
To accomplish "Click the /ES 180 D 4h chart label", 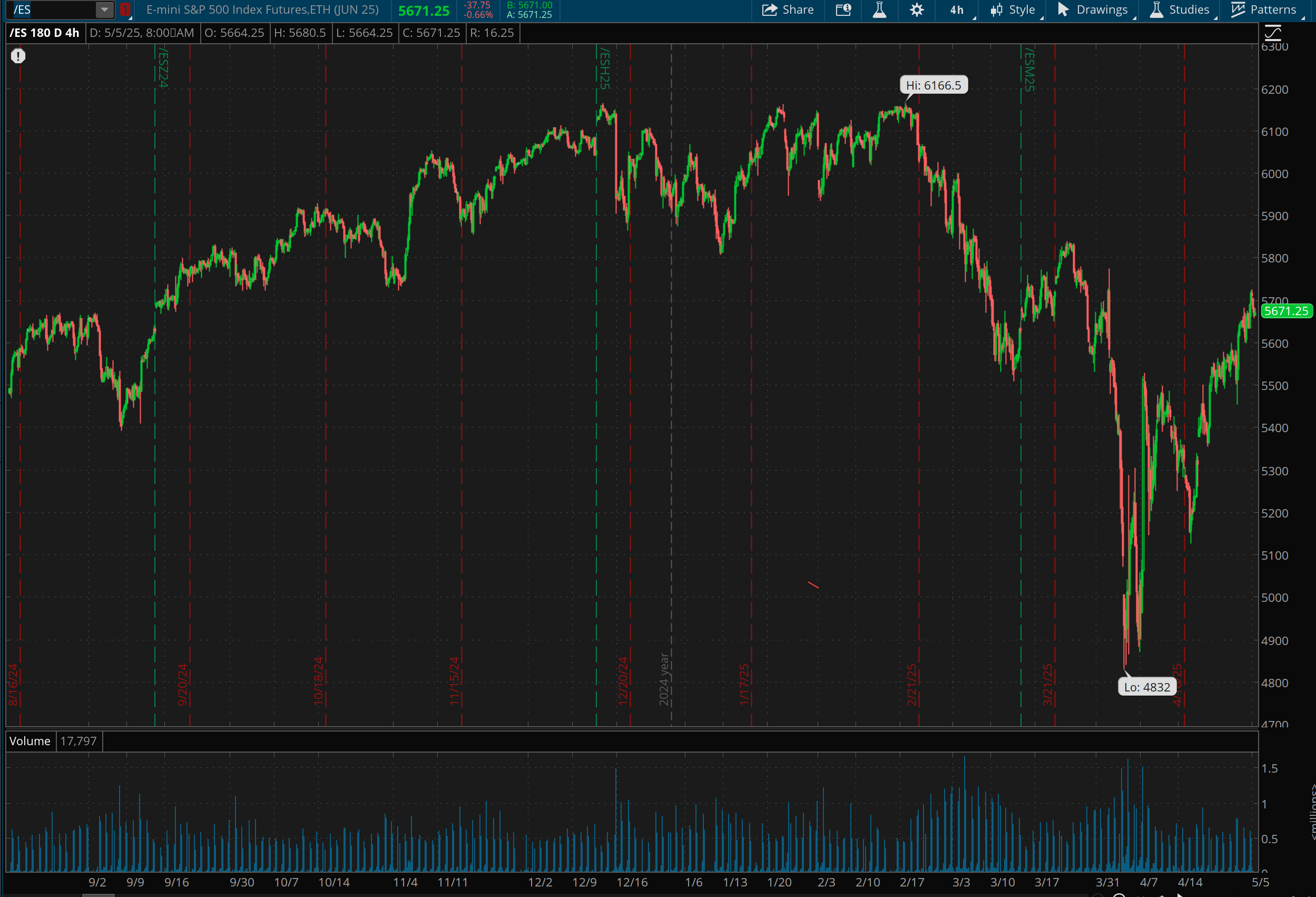I will [x=44, y=33].
